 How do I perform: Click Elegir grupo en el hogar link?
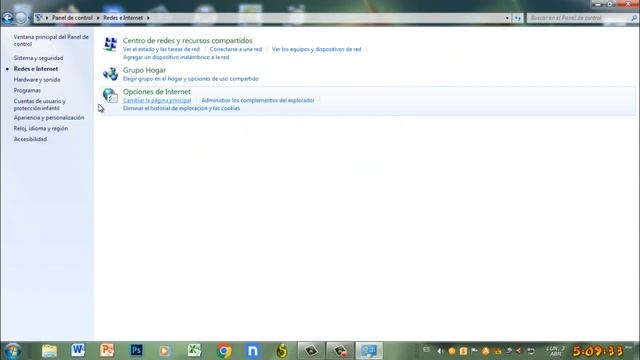coord(191,79)
